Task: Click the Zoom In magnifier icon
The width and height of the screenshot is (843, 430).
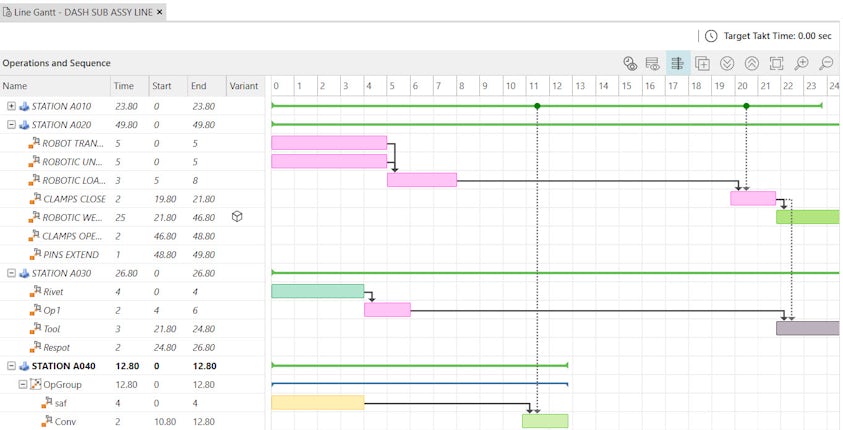Action: tap(801, 63)
